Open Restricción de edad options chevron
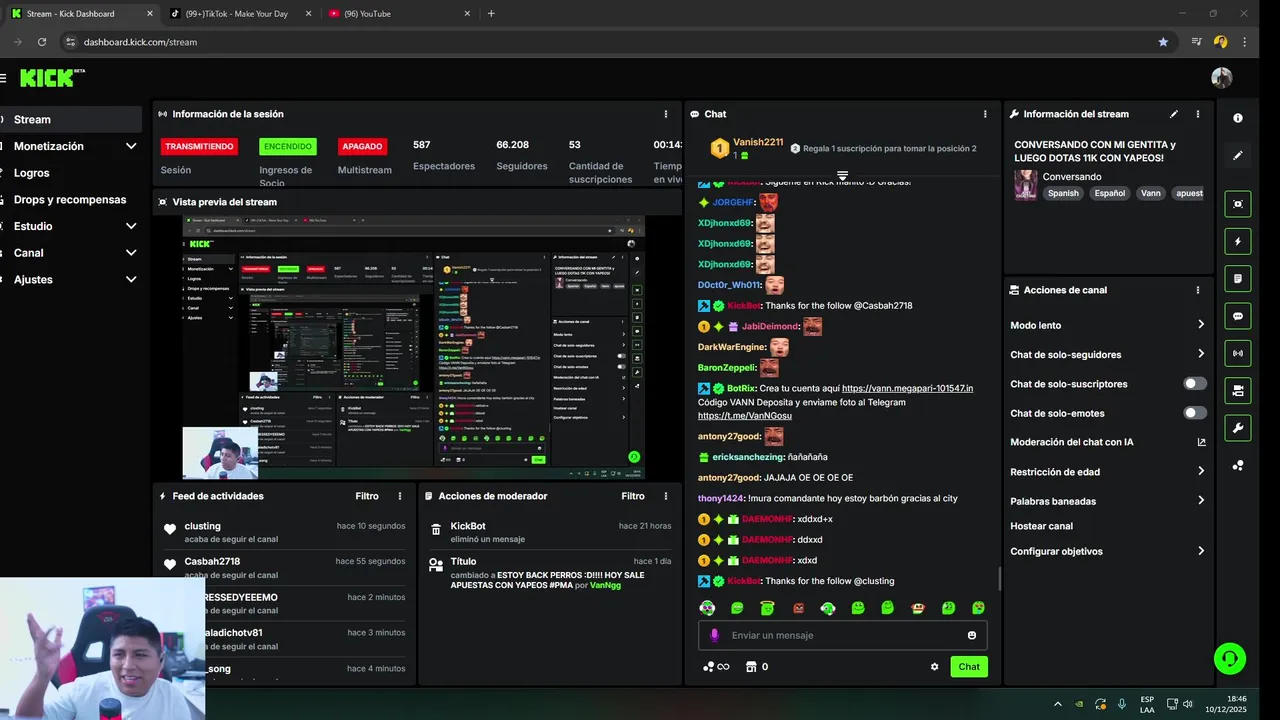This screenshot has width=1280, height=720. pyautogui.click(x=1201, y=471)
